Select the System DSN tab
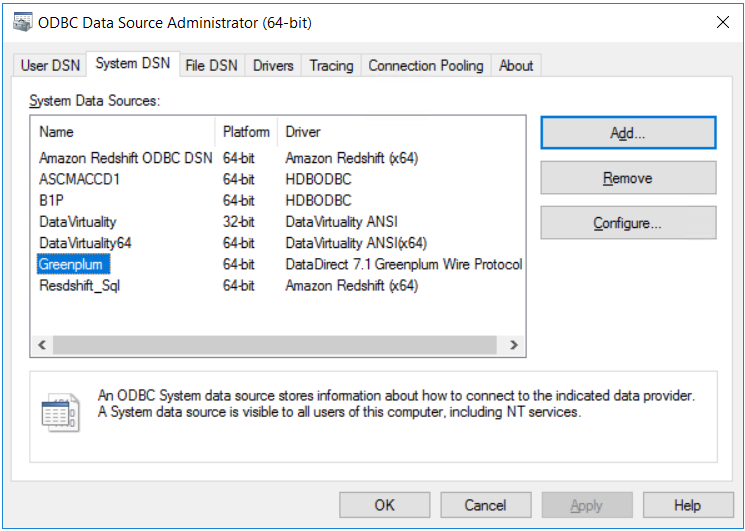This screenshot has width=745, height=531. pyautogui.click(x=133, y=64)
